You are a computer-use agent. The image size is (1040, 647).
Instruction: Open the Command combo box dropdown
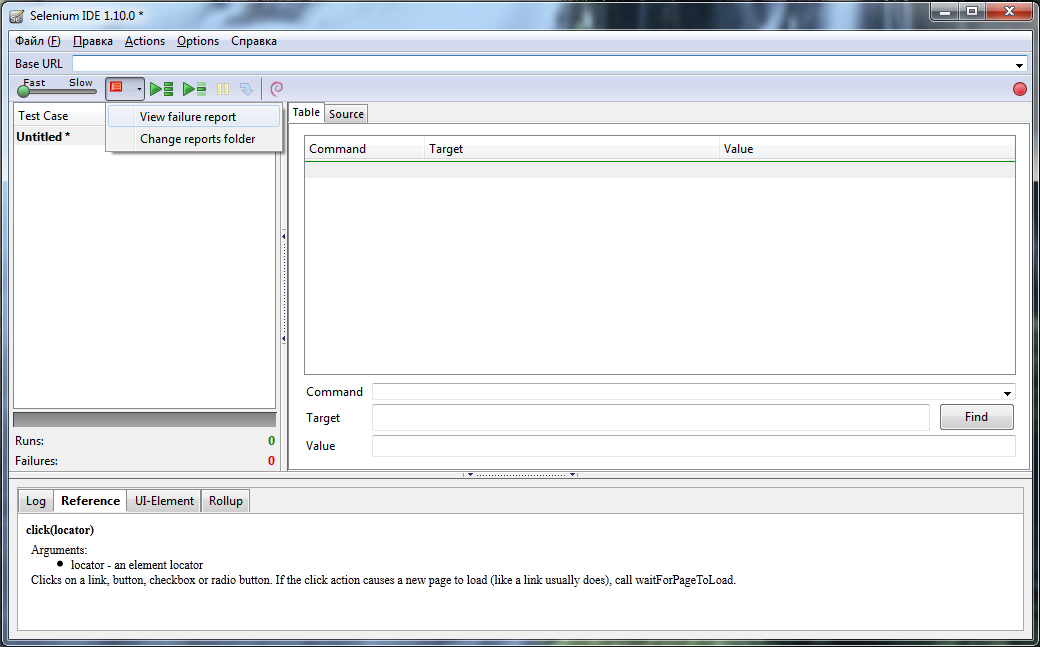pos(1007,392)
